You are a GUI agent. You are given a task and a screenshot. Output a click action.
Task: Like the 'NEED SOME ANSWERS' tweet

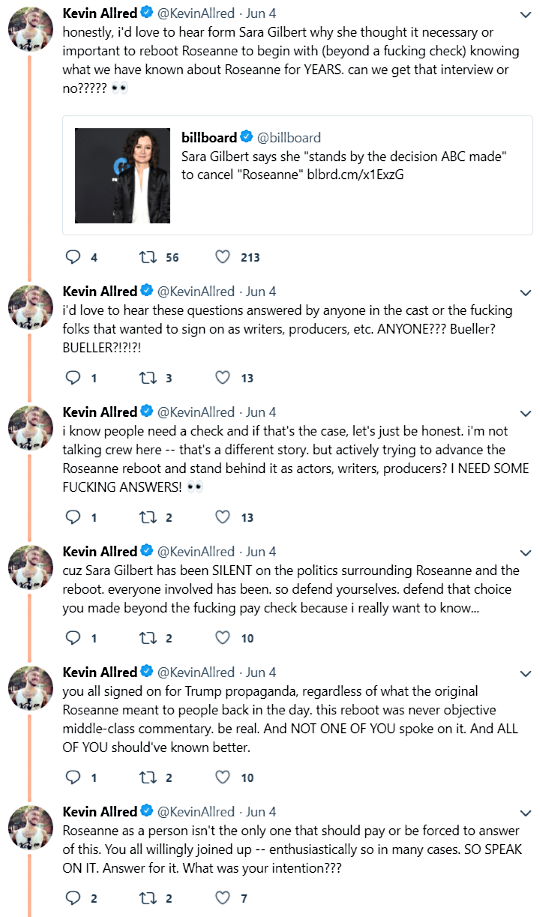tap(222, 517)
